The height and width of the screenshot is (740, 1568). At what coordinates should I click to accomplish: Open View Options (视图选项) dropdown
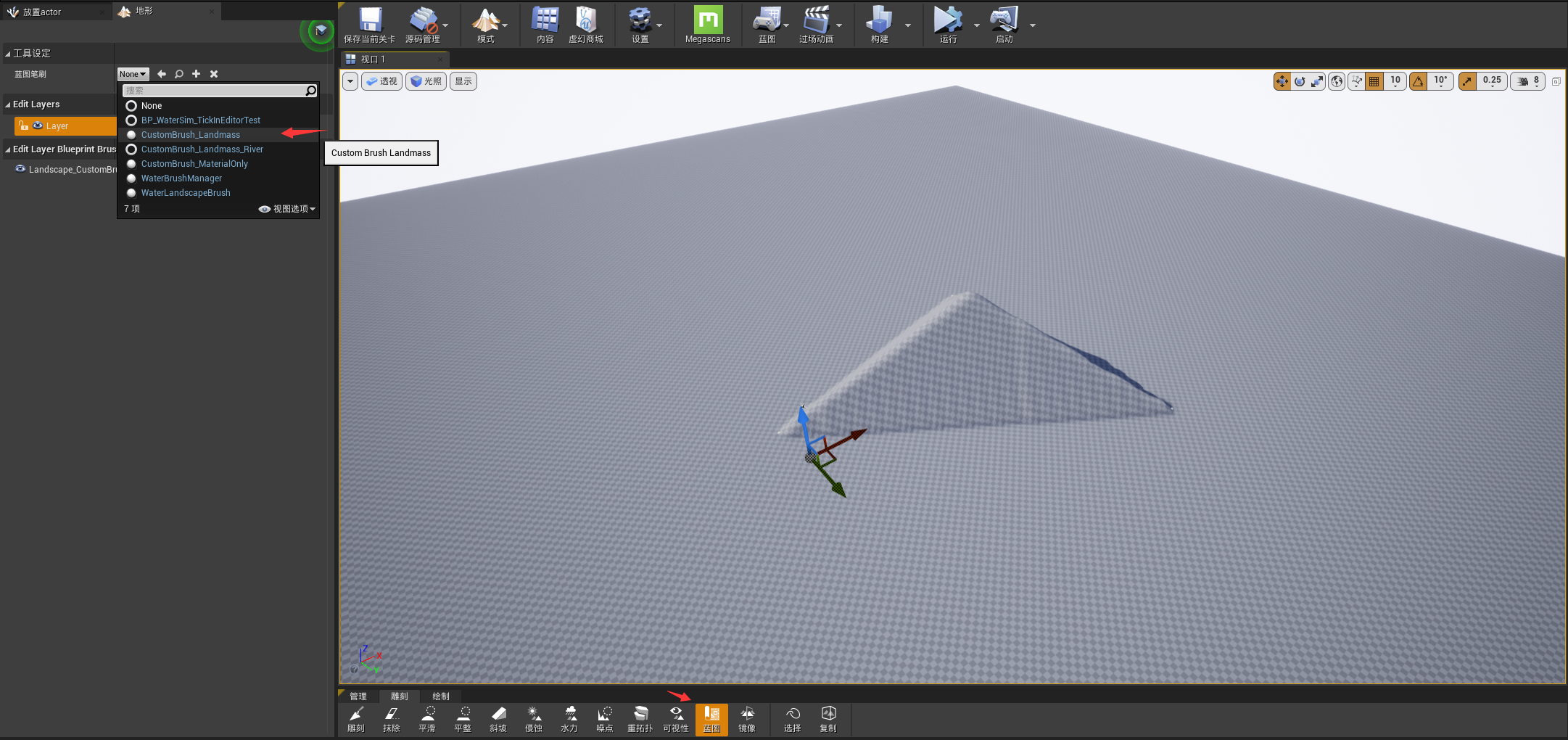point(287,209)
